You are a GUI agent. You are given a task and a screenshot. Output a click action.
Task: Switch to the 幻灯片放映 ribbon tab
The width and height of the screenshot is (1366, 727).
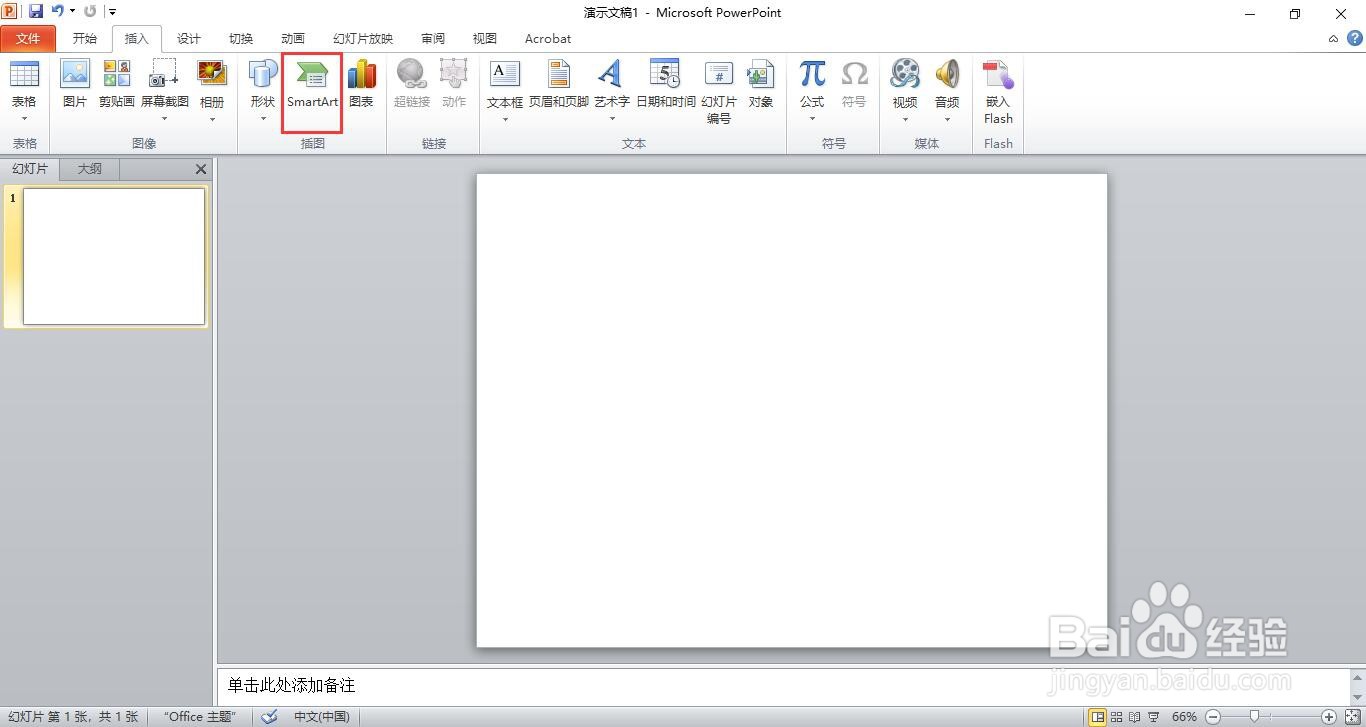pos(363,39)
